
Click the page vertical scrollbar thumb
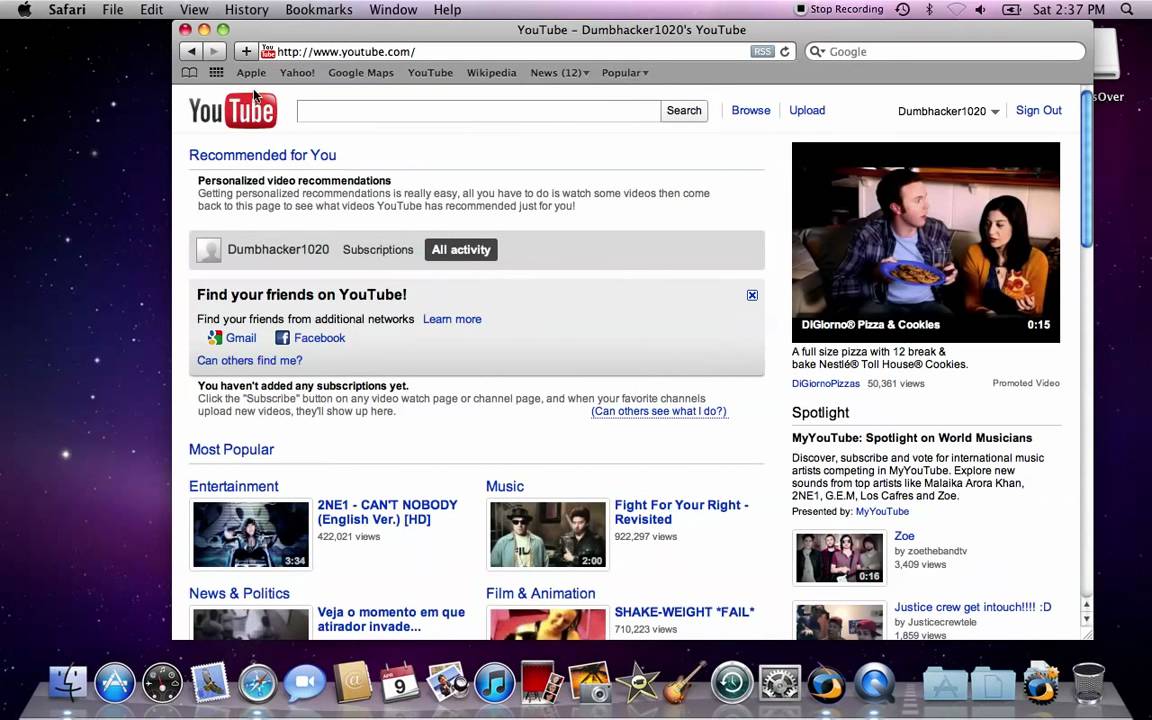pos(1087,169)
